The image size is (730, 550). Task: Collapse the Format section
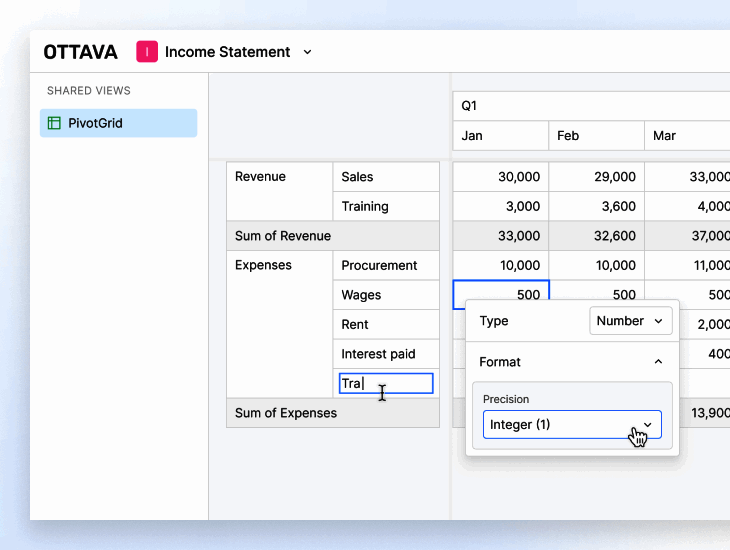(x=658, y=362)
